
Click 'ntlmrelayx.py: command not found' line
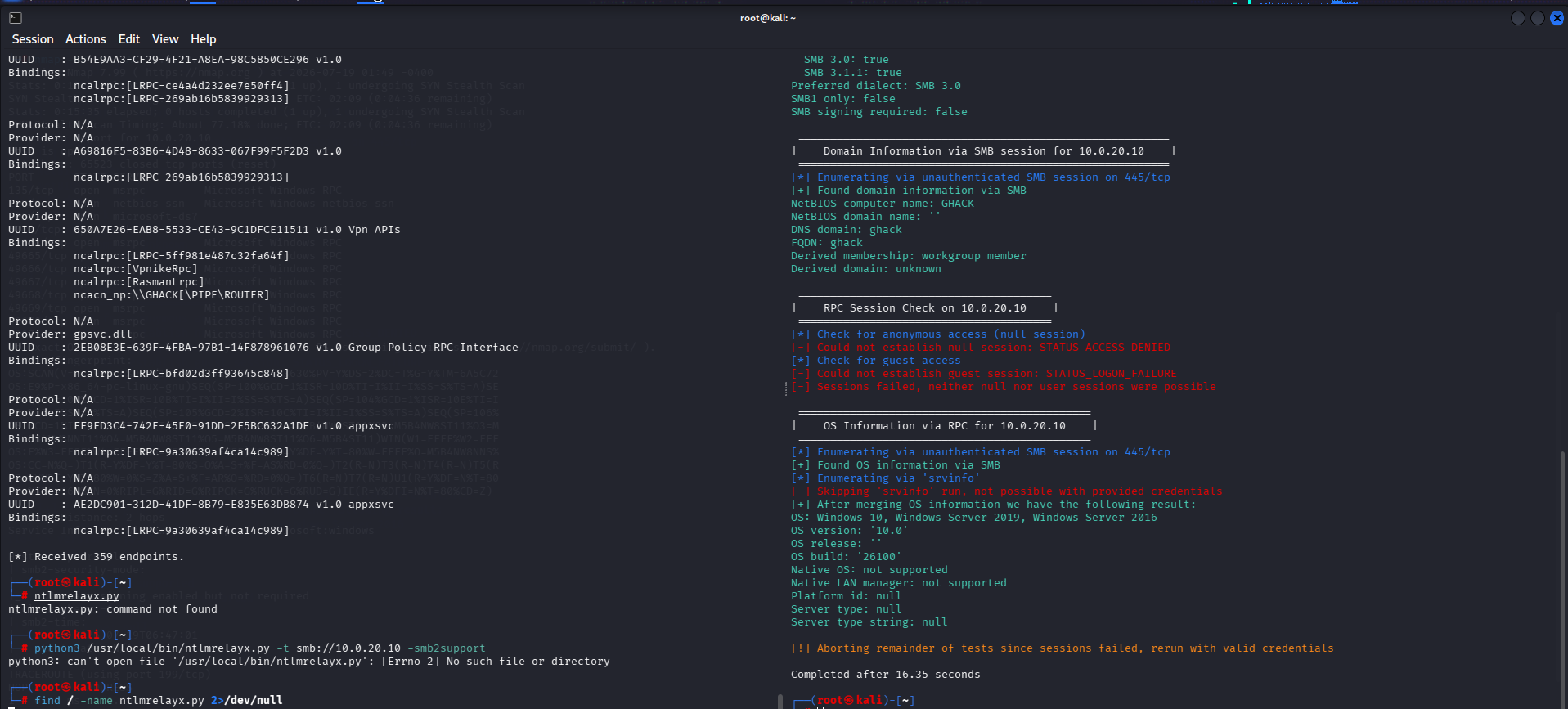(113, 609)
